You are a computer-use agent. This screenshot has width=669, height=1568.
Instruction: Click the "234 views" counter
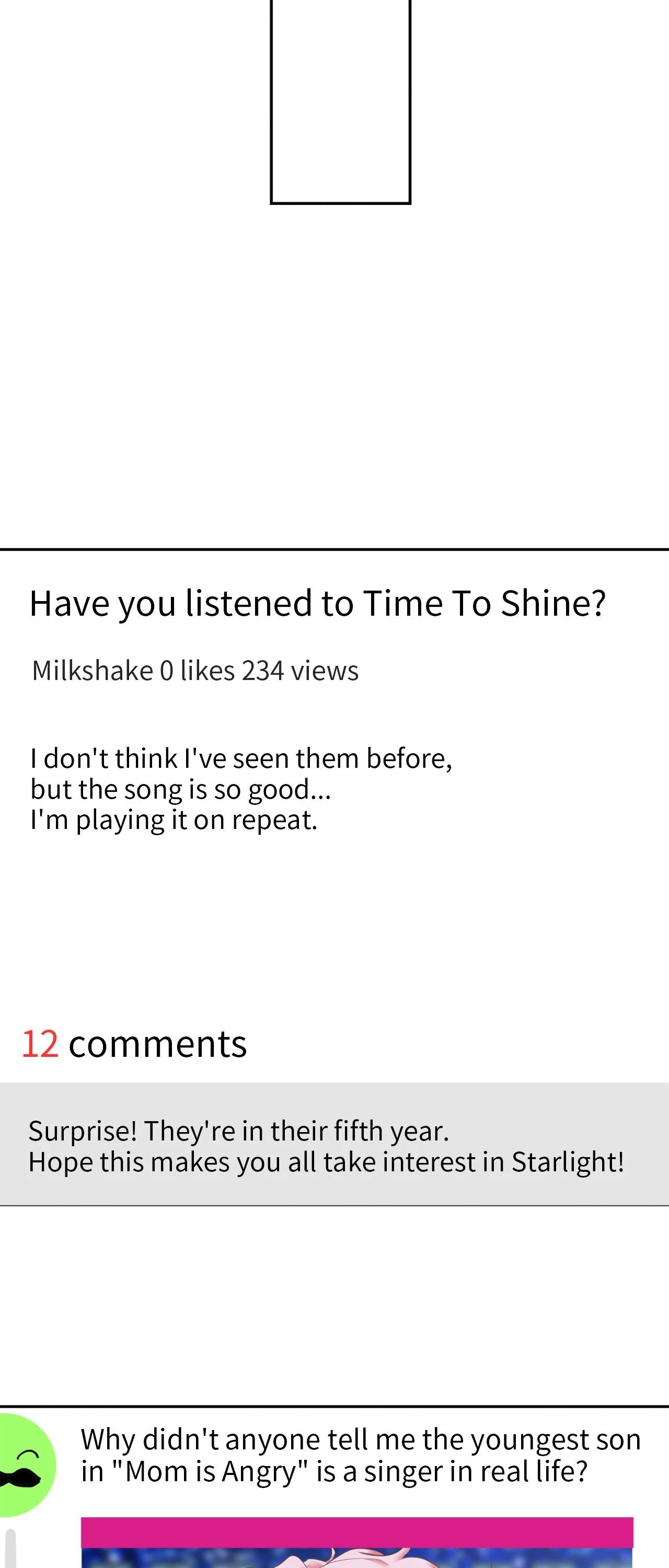click(300, 671)
